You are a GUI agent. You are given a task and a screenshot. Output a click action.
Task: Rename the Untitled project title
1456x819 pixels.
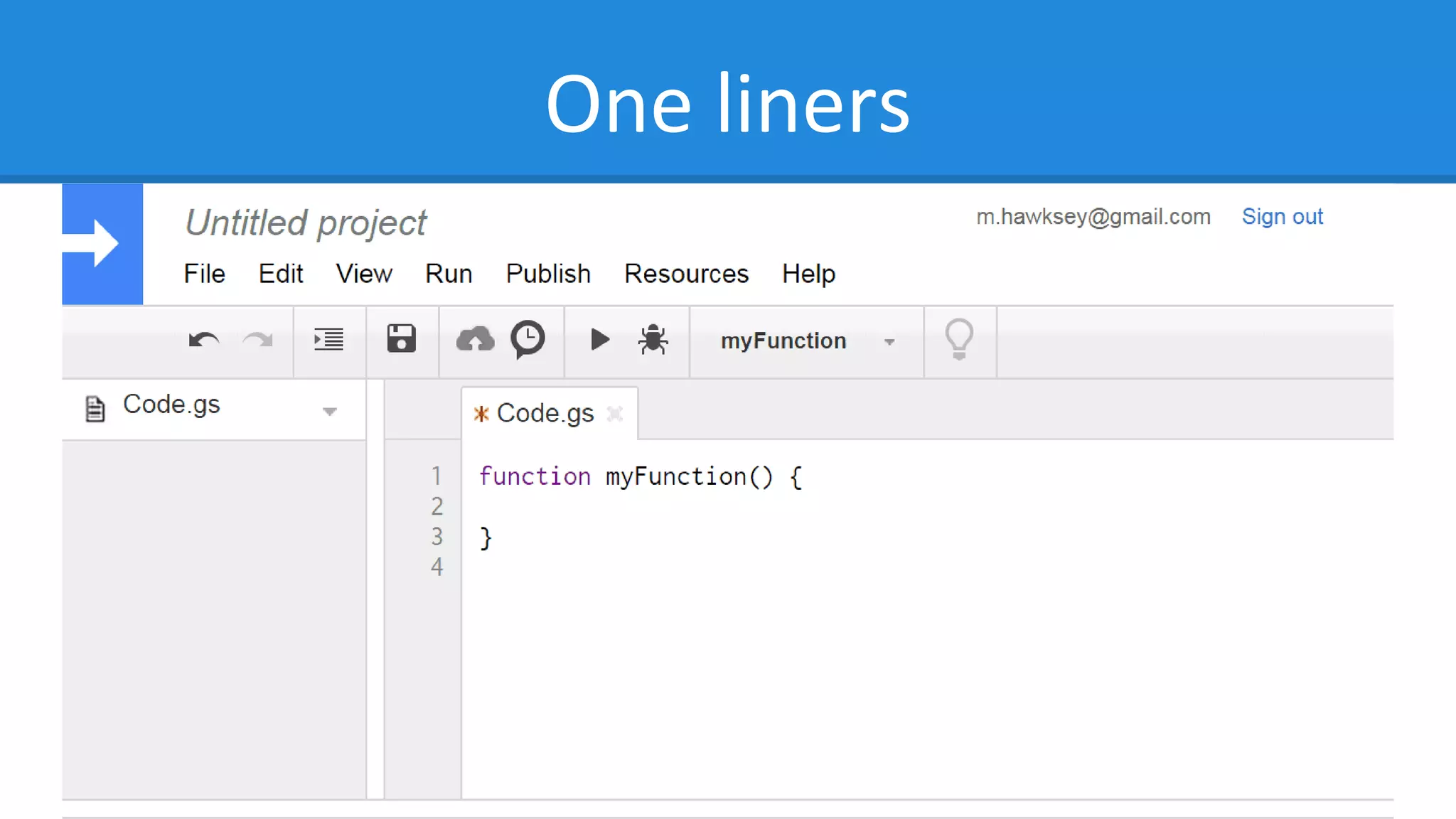(306, 223)
